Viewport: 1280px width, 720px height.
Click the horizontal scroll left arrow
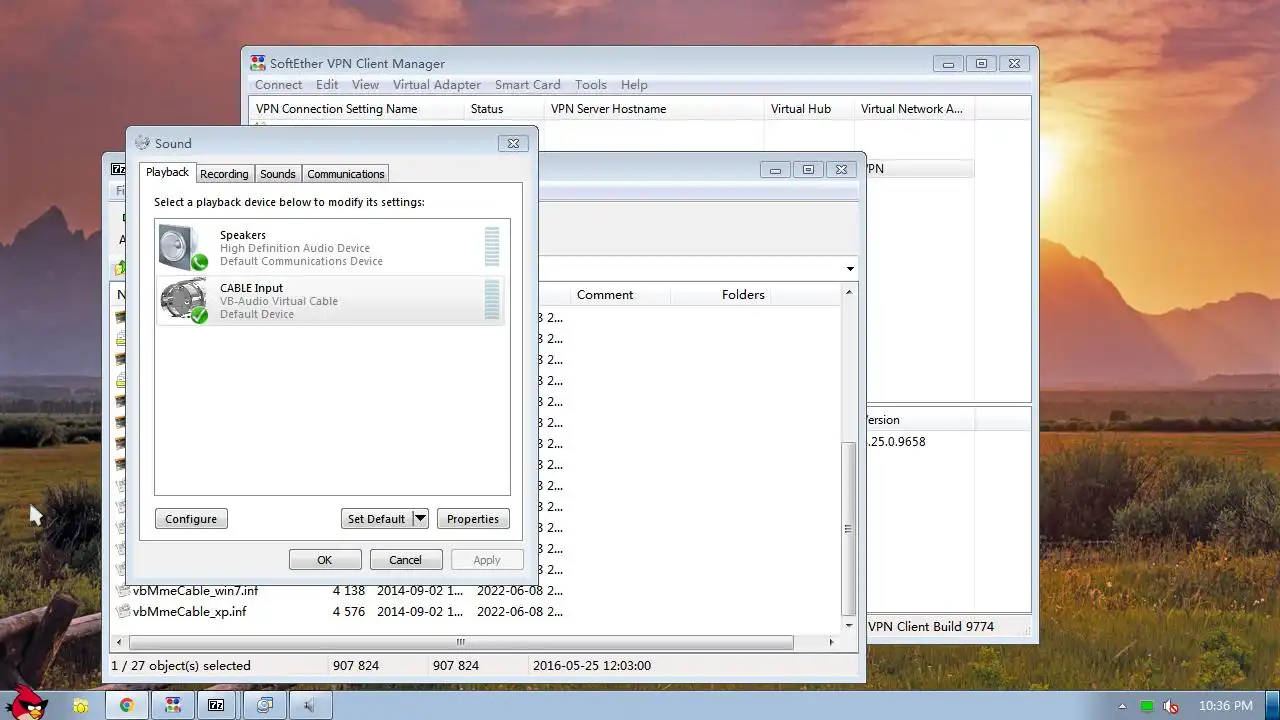120,642
